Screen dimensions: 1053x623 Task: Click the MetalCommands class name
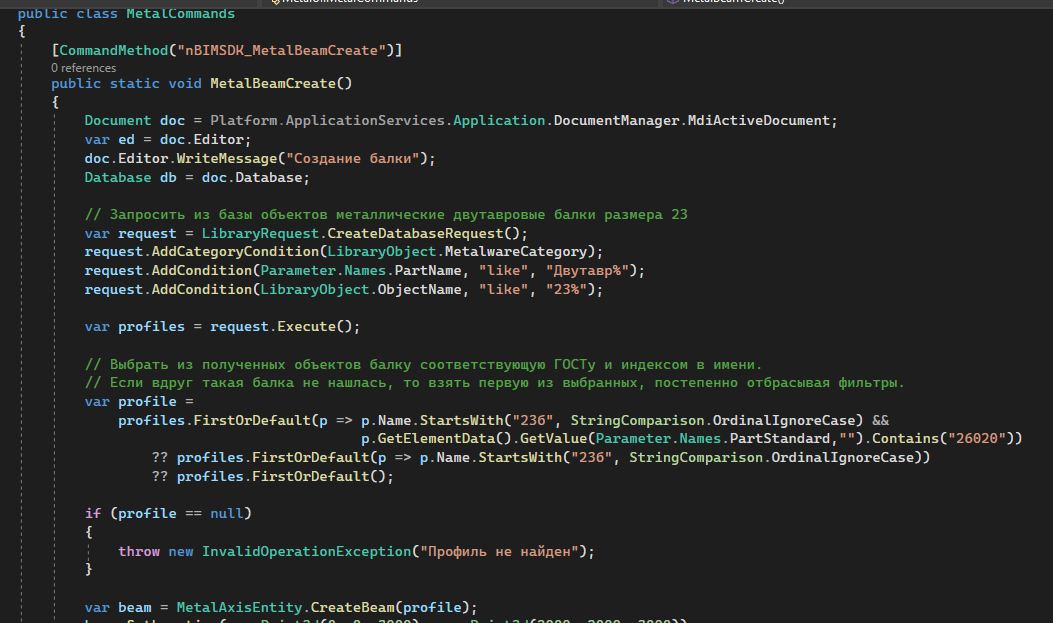[181, 13]
